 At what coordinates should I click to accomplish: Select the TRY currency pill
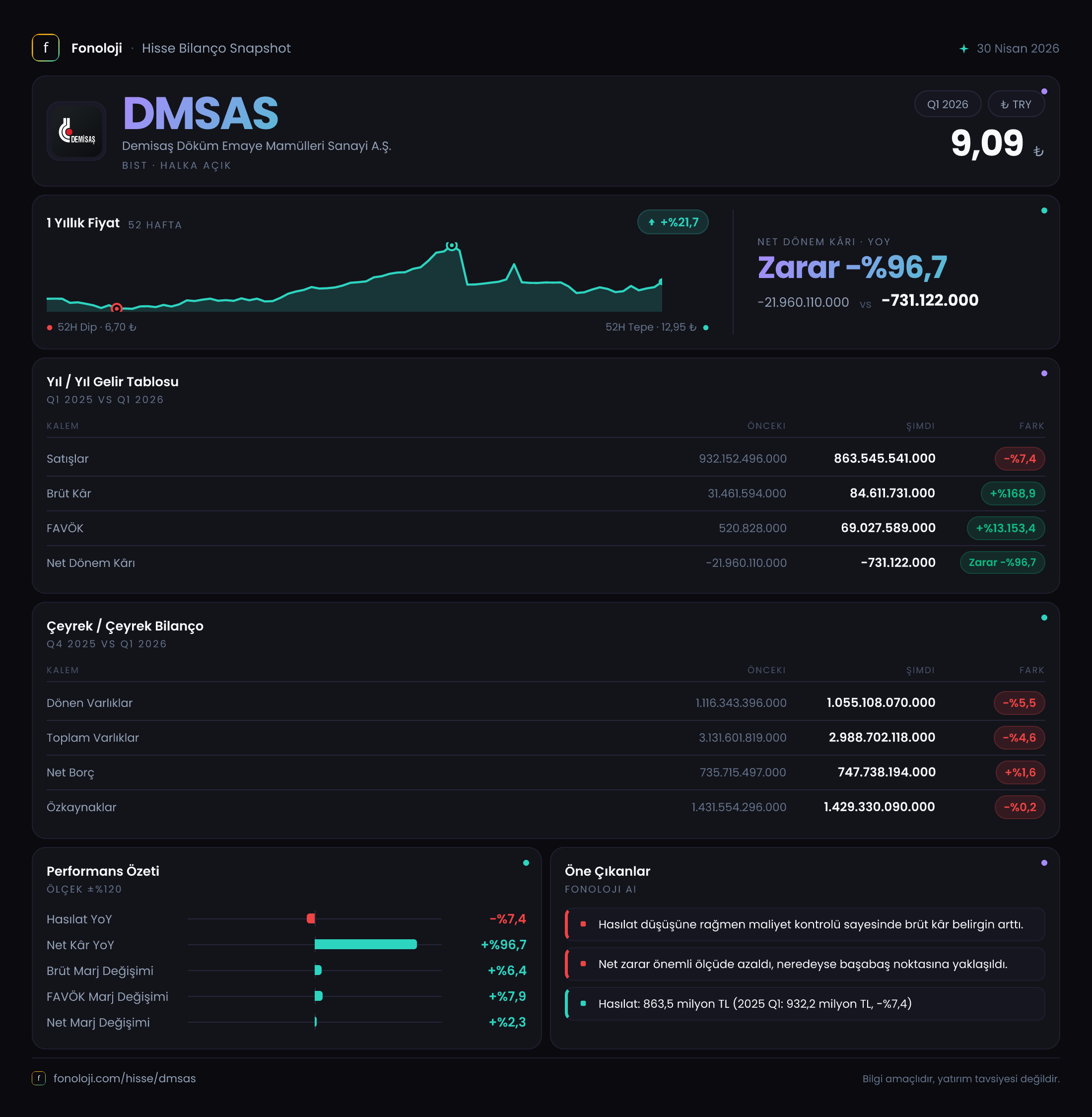[1016, 104]
